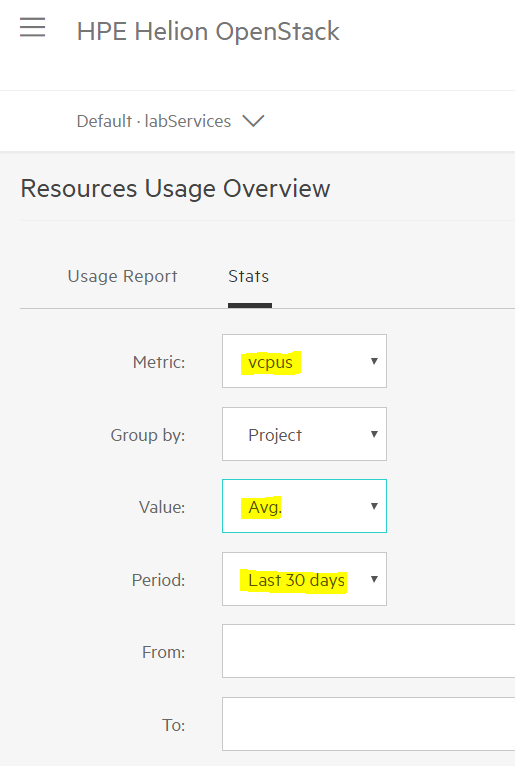Open the Period box showing Last 30 days

[304, 579]
